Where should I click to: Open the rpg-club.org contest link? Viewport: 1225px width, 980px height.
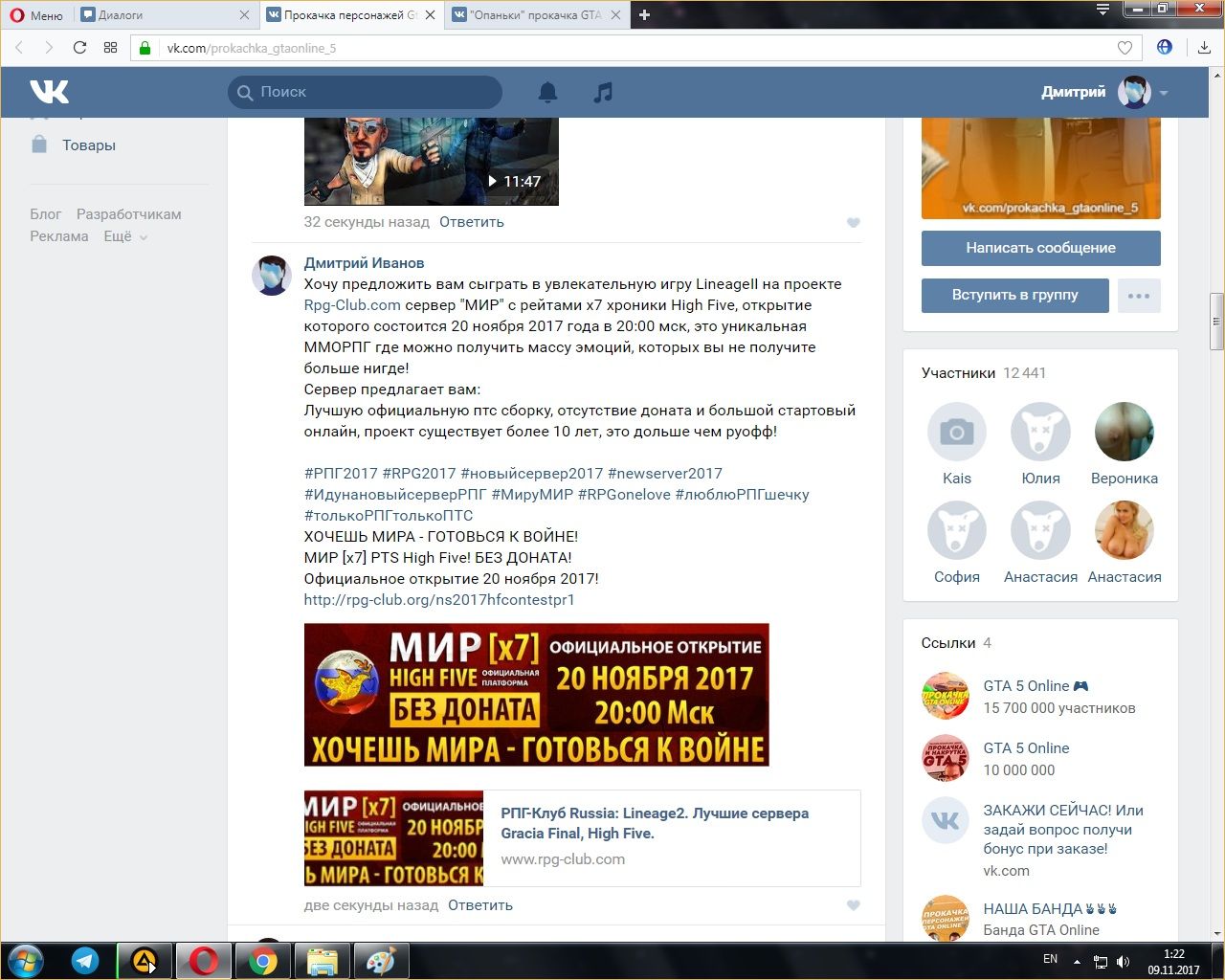click(x=438, y=600)
